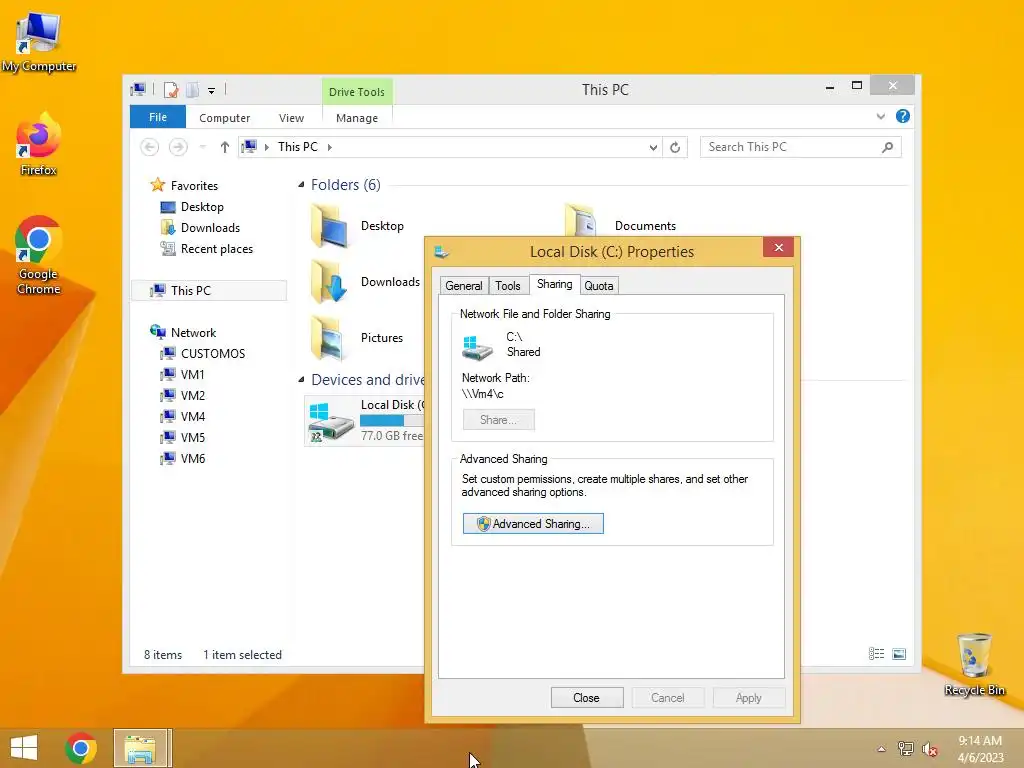This screenshot has height=768, width=1024.
Task: Open CUSTOMOS network computer
Action: coord(212,353)
